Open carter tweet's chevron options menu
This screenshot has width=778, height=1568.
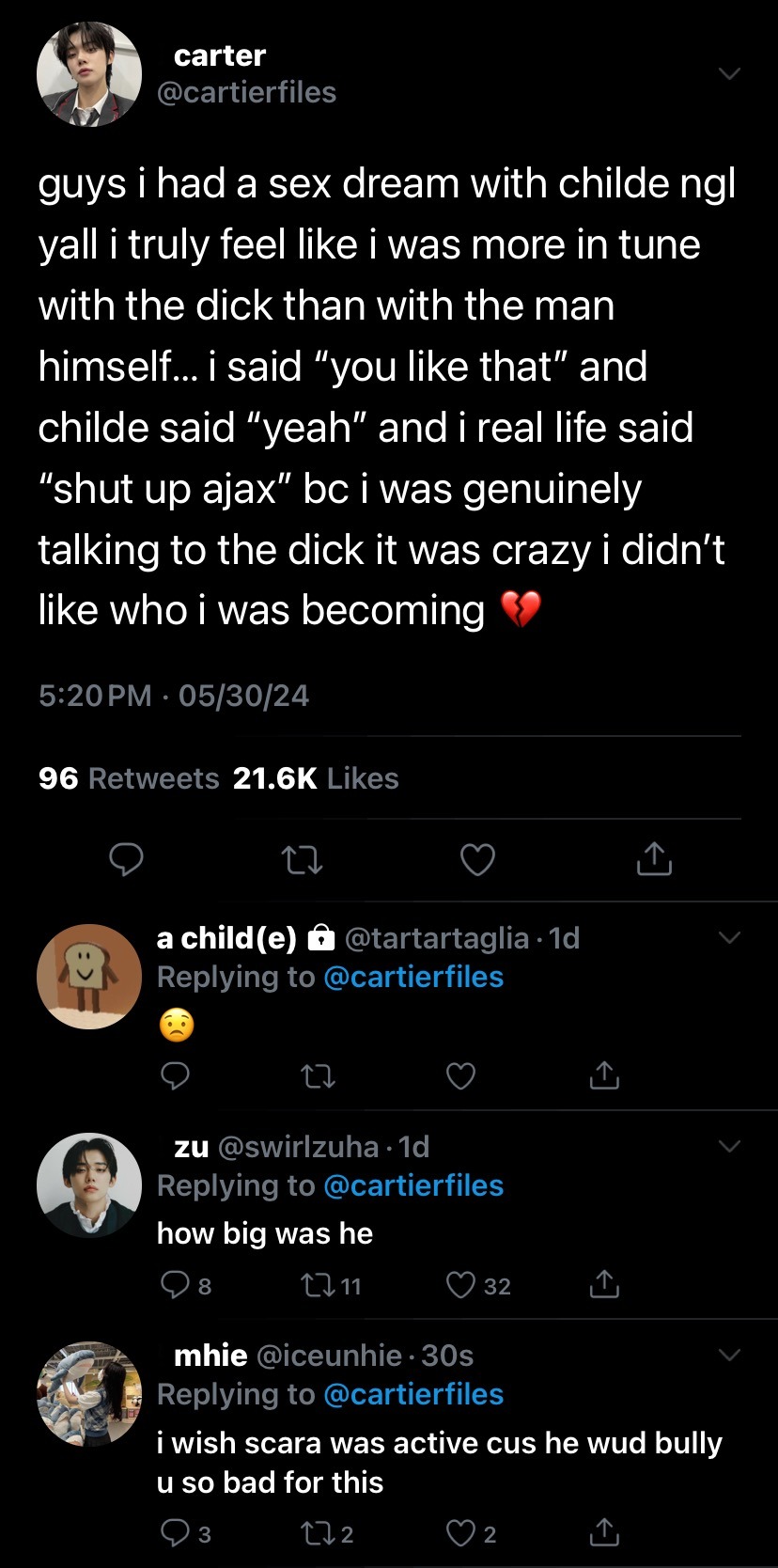click(x=729, y=73)
